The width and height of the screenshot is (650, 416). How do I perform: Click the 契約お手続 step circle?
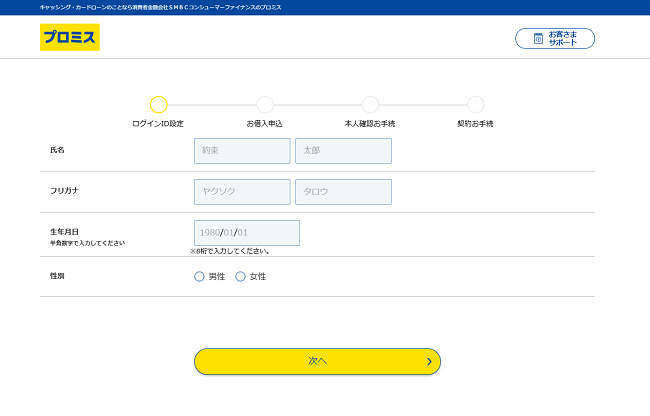pyautogui.click(x=475, y=105)
